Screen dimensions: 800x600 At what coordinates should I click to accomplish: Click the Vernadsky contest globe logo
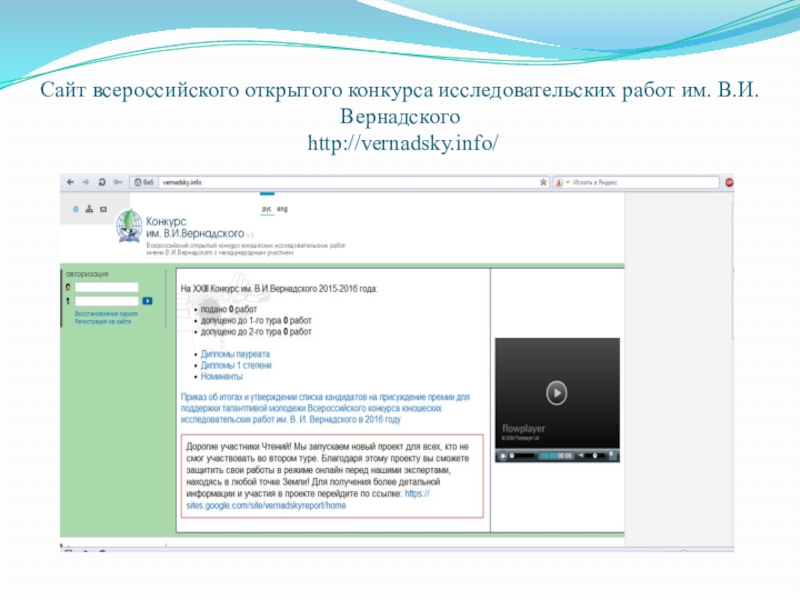click(129, 226)
